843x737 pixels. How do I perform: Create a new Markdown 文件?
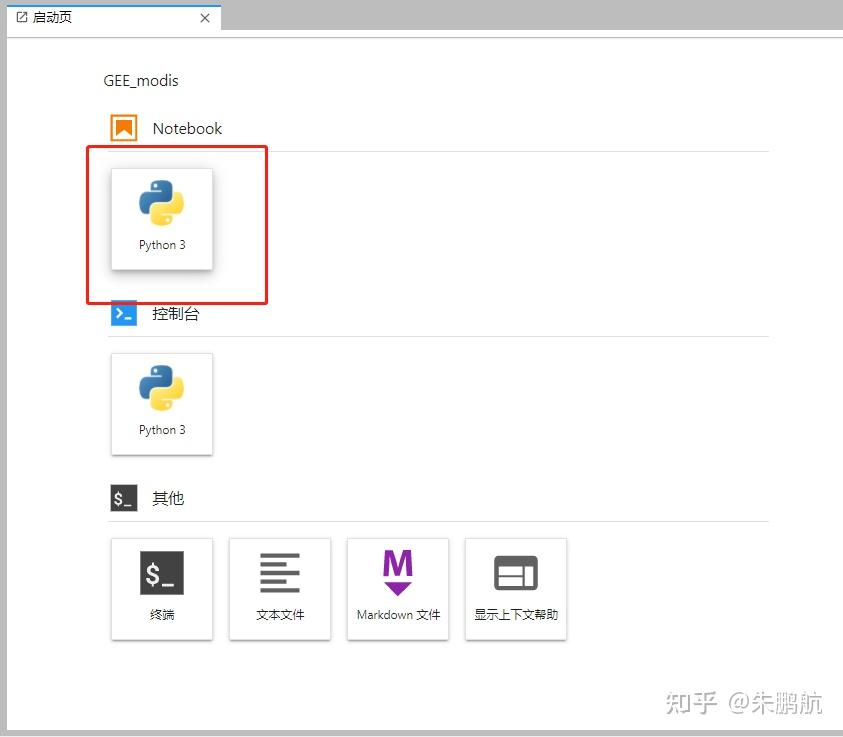coord(398,589)
